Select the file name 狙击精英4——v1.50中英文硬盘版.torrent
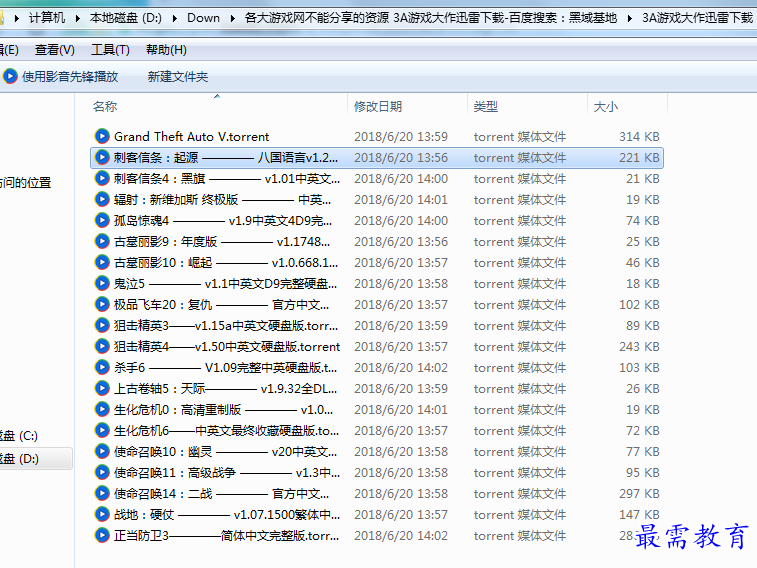 point(227,346)
